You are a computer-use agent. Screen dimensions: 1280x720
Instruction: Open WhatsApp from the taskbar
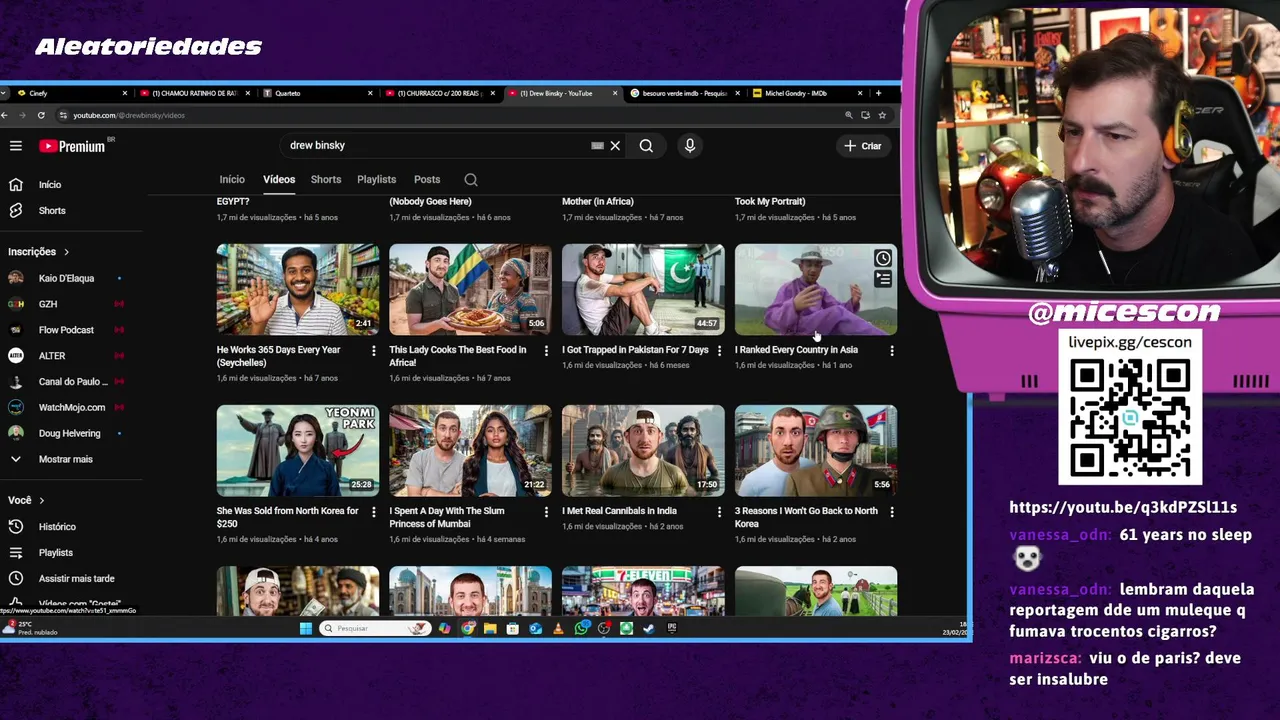[582, 628]
